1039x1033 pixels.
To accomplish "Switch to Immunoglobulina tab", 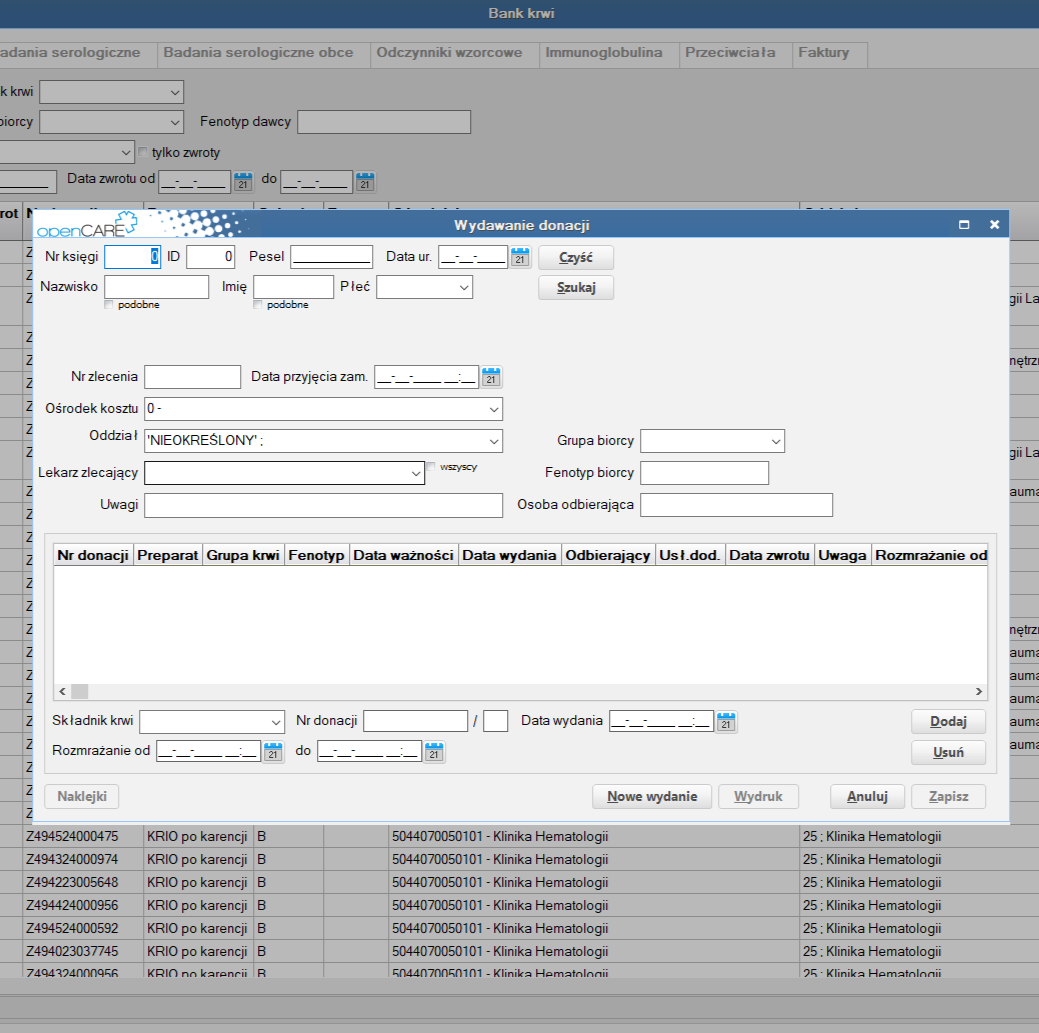I will pyautogui.click(x=603, y=53).
